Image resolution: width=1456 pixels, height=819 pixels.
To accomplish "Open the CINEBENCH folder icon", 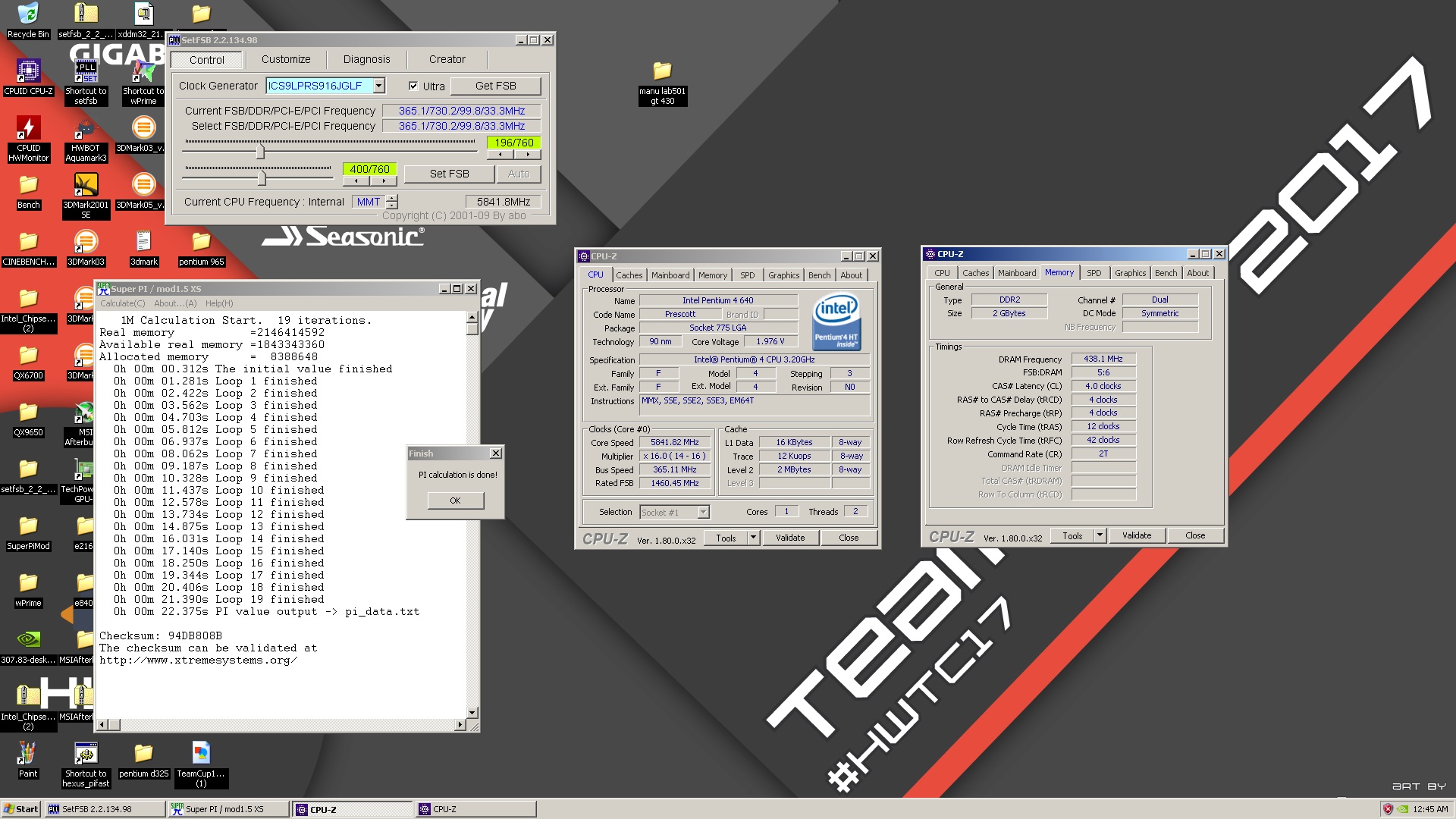I will (28, 248).
